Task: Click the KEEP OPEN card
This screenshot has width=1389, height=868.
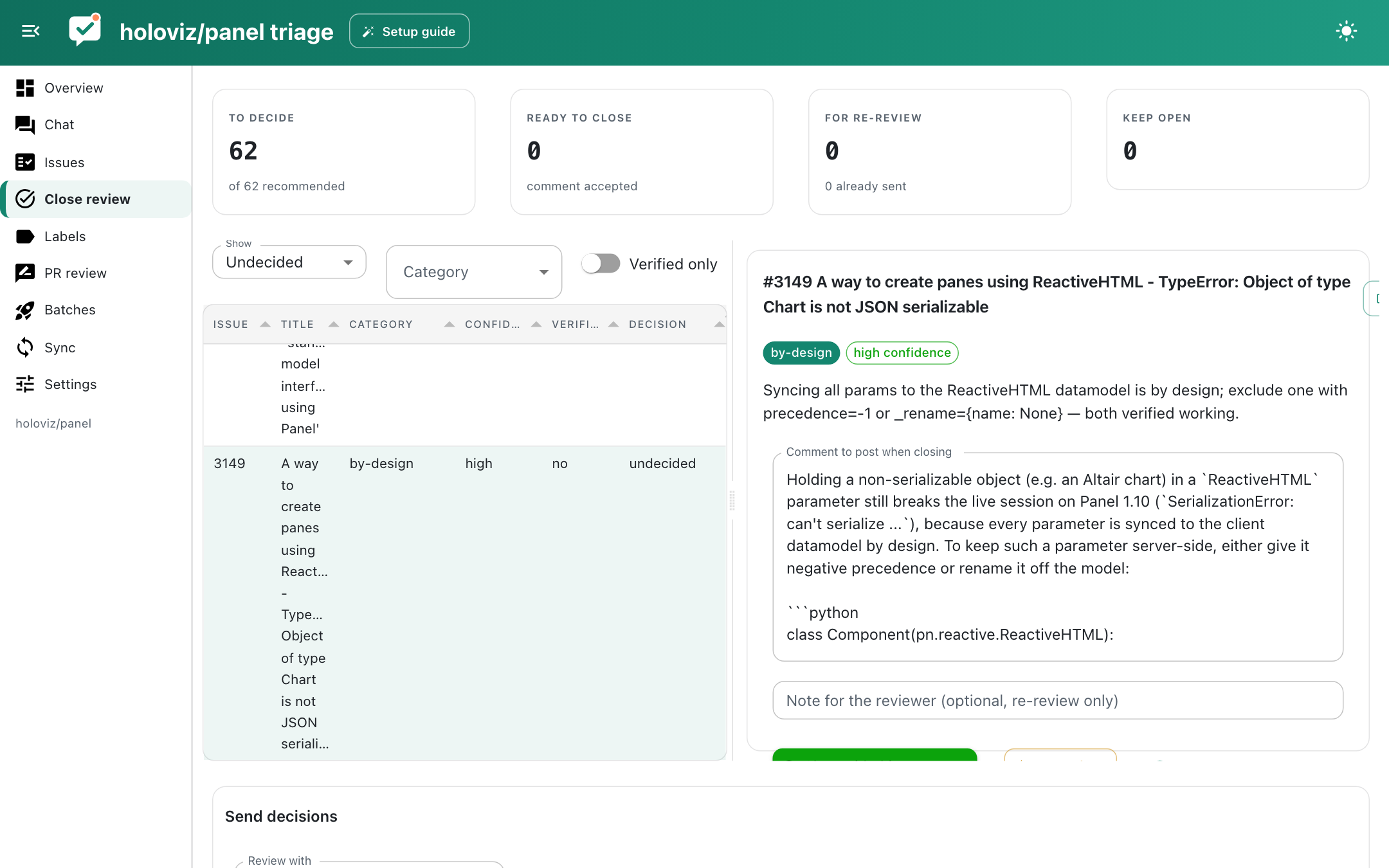Action: [x=1238, y=140]
